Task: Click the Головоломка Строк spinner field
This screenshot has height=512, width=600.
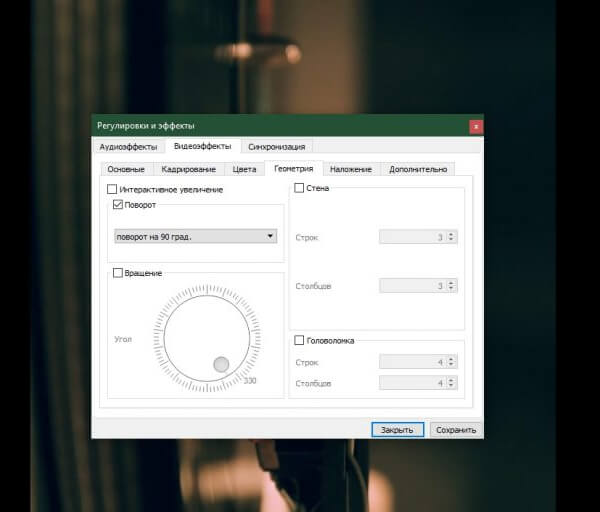Action: tap(412, 364)
